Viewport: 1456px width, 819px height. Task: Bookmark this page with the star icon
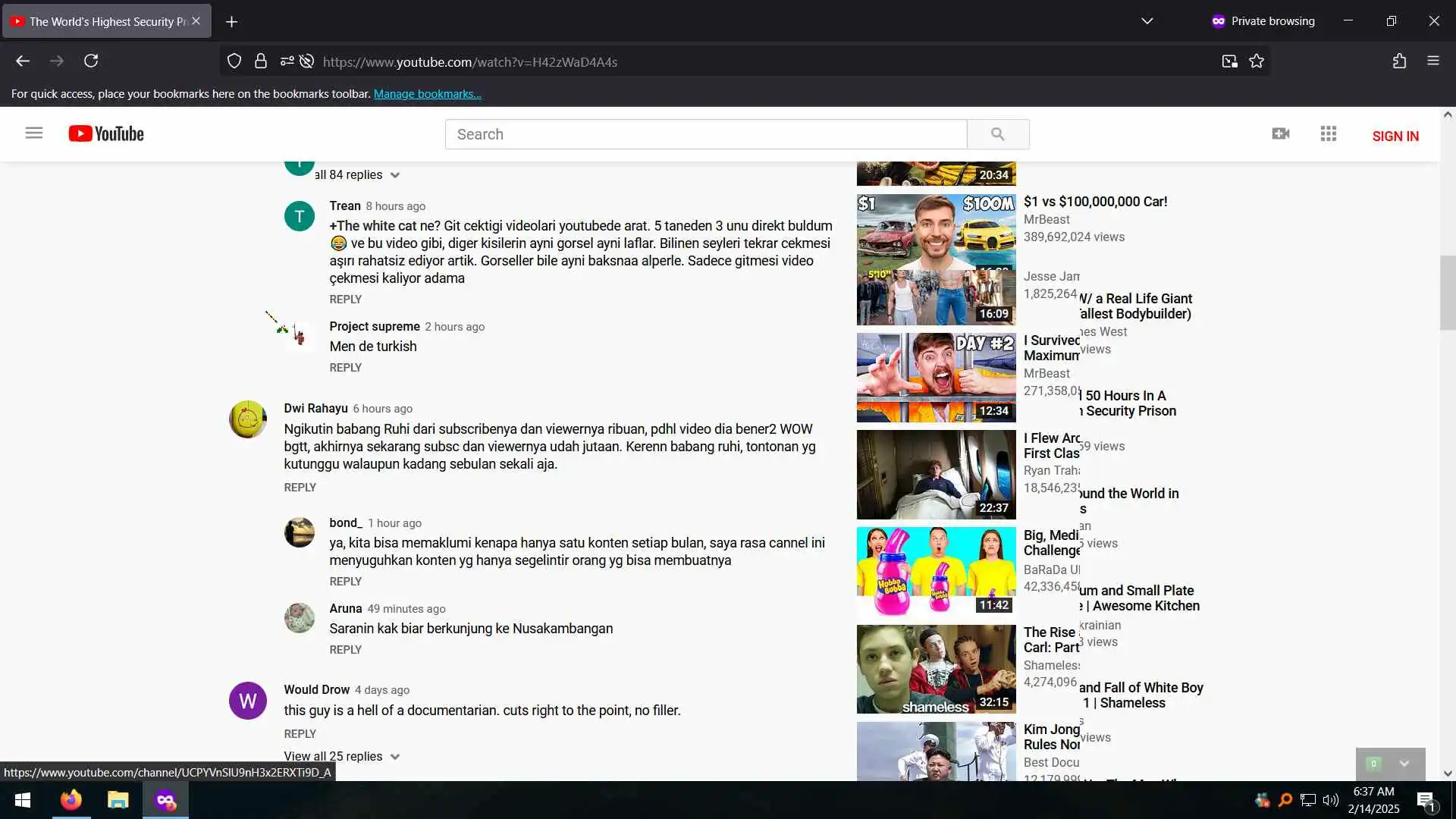(1257, 61)
